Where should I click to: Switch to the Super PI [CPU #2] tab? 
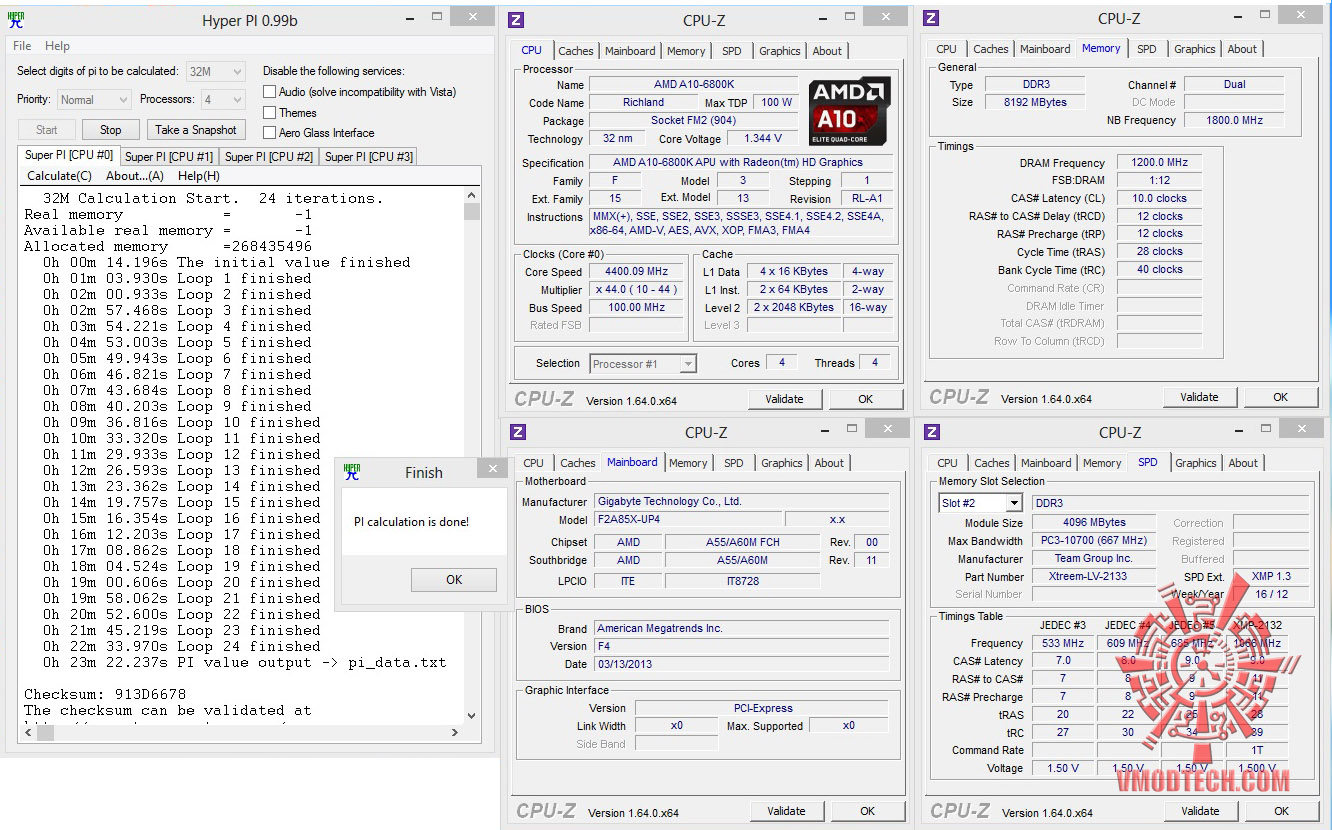click(x=268, y=156)
